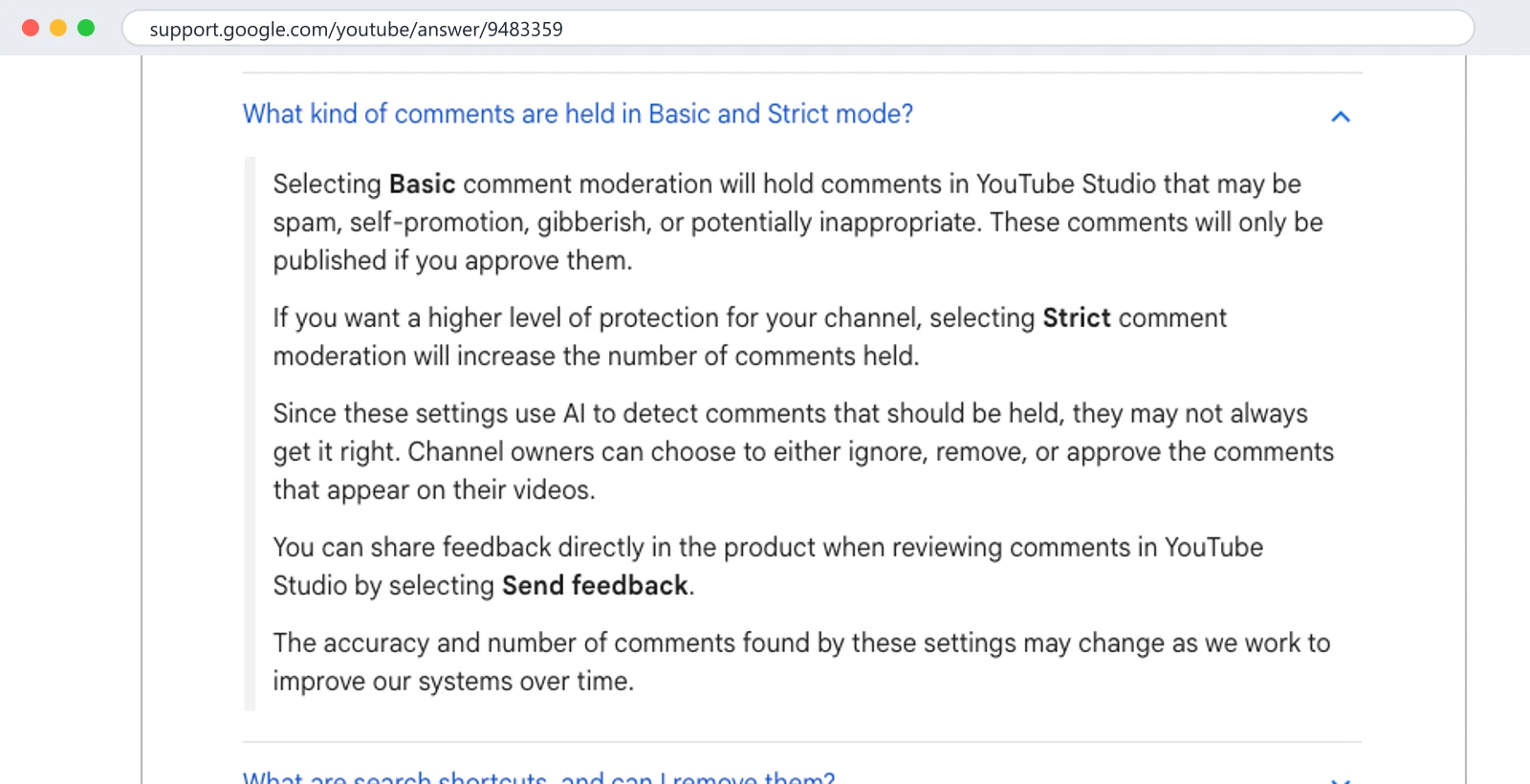Click the red close window button
This screenshot has width=1530, height=784.
[x=31, y=28]
